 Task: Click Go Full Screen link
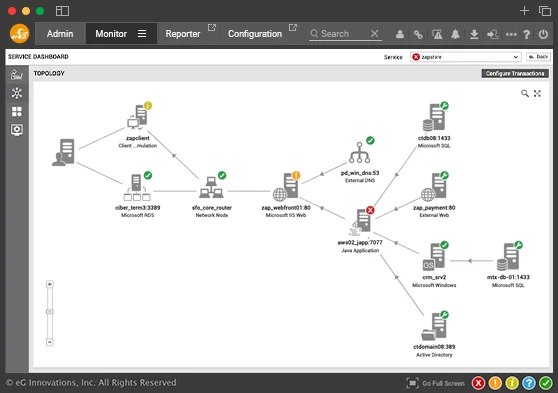[x=436, y=383]
